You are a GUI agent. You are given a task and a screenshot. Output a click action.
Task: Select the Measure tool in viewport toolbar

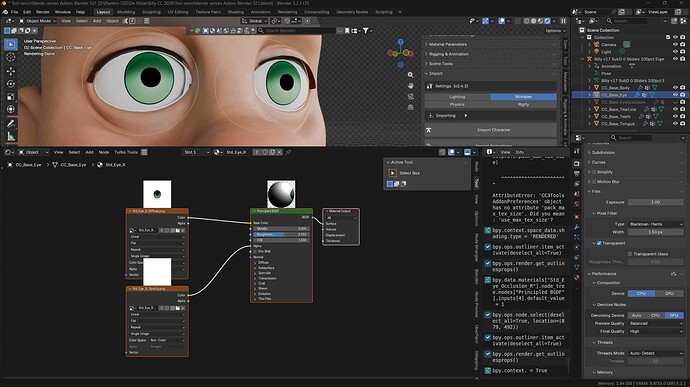coord(11,136)
